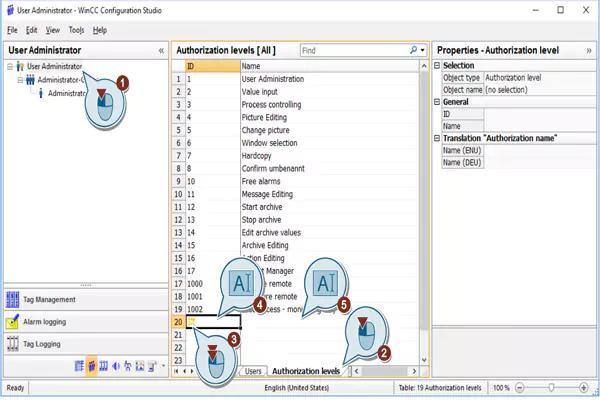600x400 pixels.
Task: Click highlighted User Administrator navigation bar icon
Action: coord(91,366)
